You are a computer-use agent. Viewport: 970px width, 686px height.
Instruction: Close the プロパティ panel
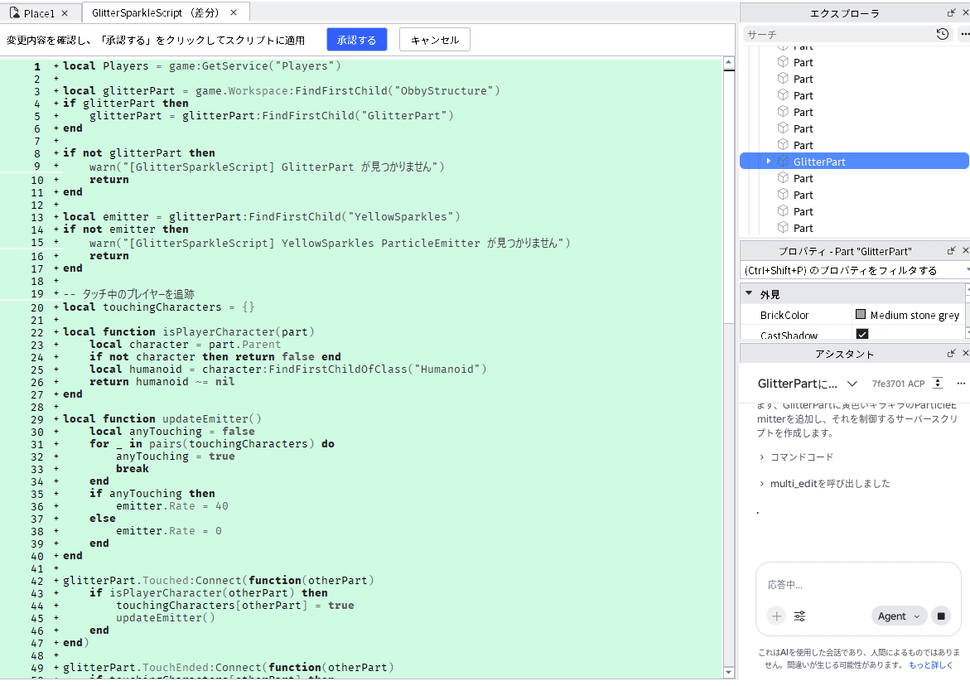point(965,251)
